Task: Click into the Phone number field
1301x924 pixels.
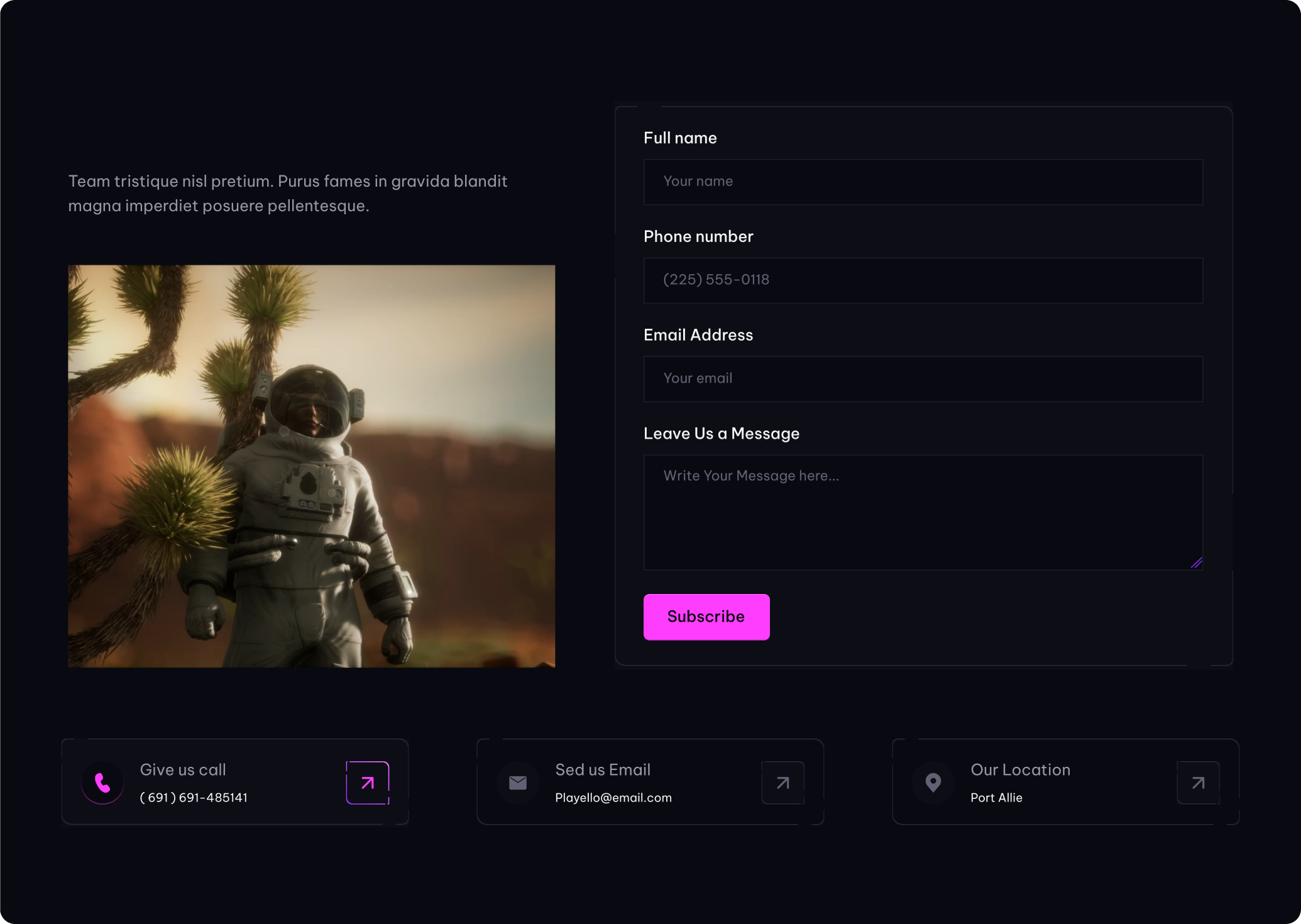Action: point(923,280)
